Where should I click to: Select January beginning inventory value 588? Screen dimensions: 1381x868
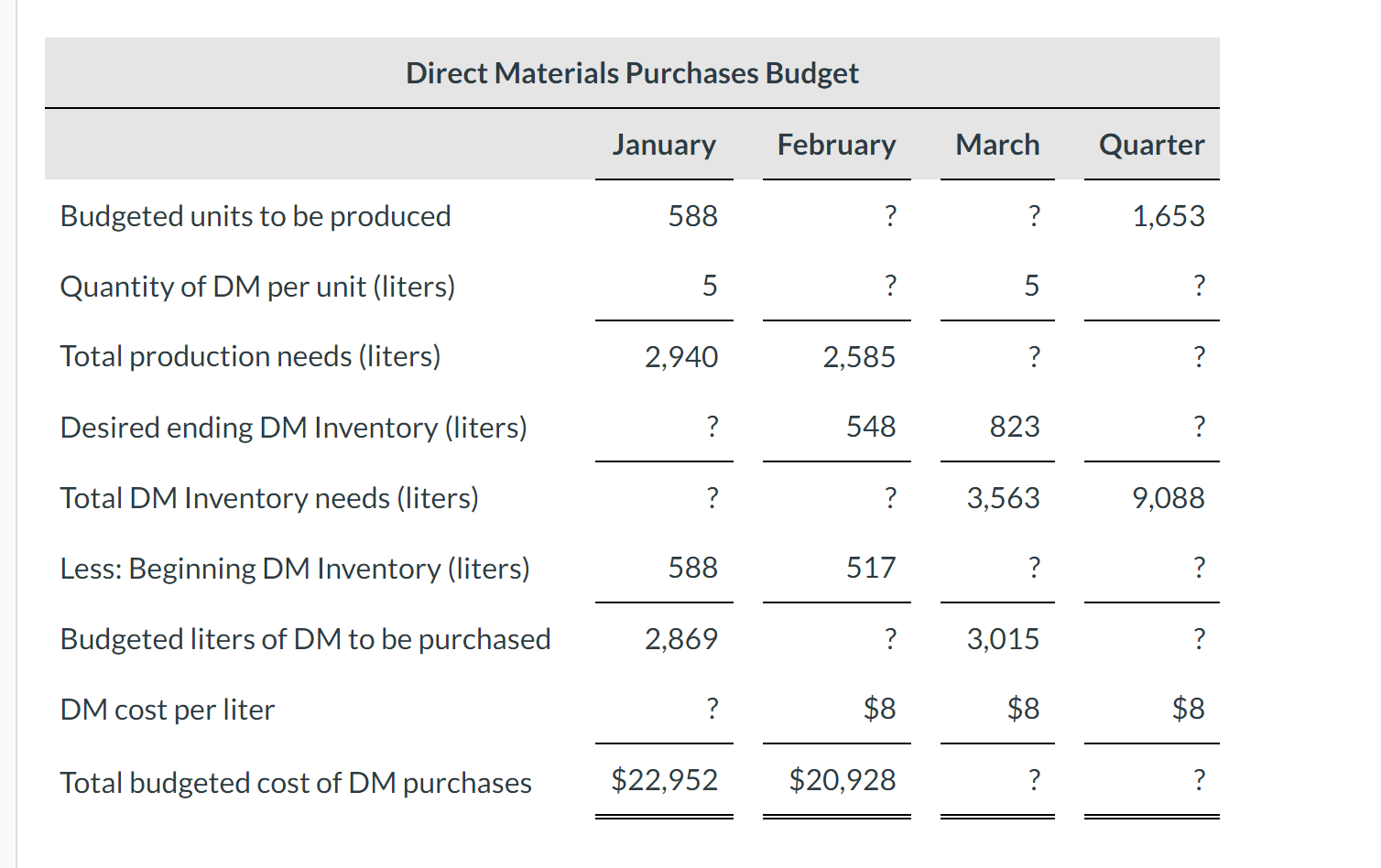[x=692, y=568]
